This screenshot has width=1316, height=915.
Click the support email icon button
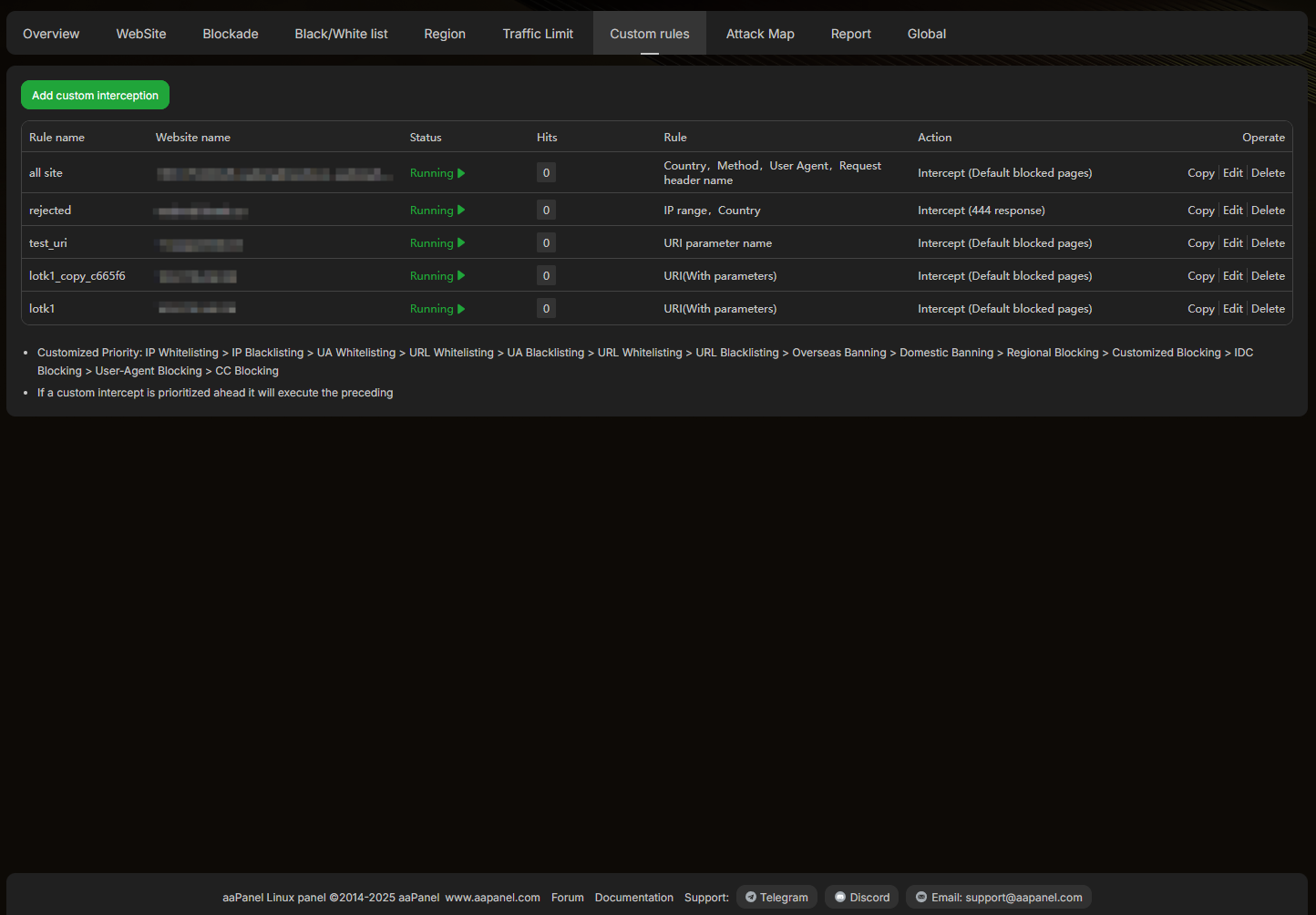(921, 898)
